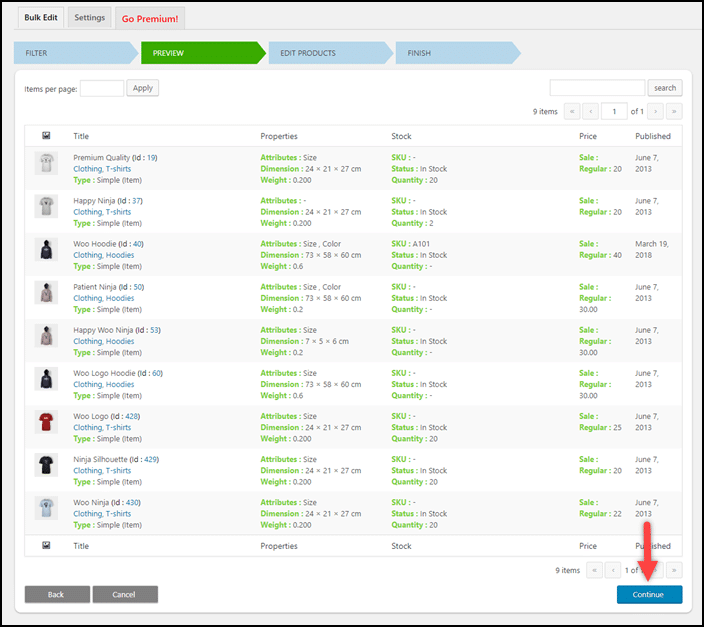Click the image column icon in table header
Screen dimensions: 704x627
[x=46, y=136]
